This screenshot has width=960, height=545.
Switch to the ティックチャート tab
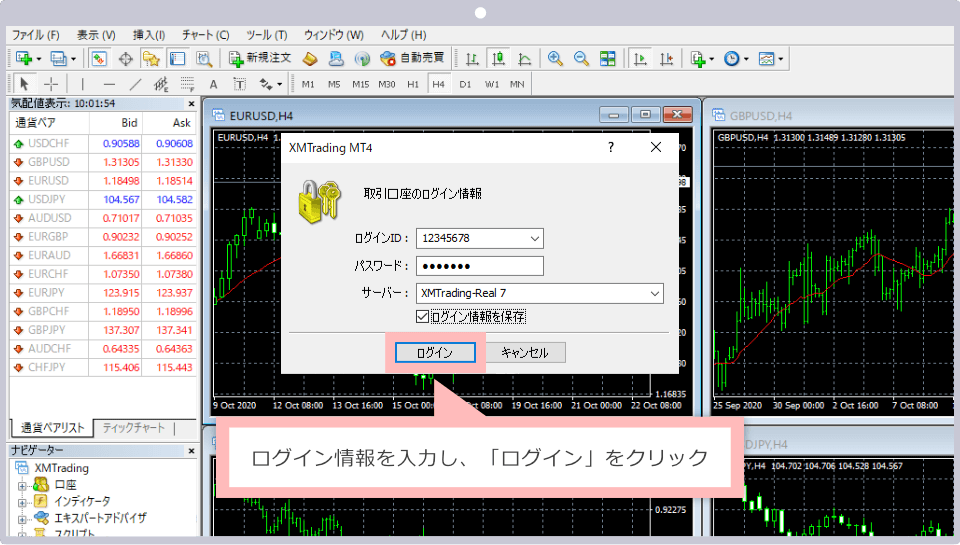pyautogui.click(x=134, y=428)
